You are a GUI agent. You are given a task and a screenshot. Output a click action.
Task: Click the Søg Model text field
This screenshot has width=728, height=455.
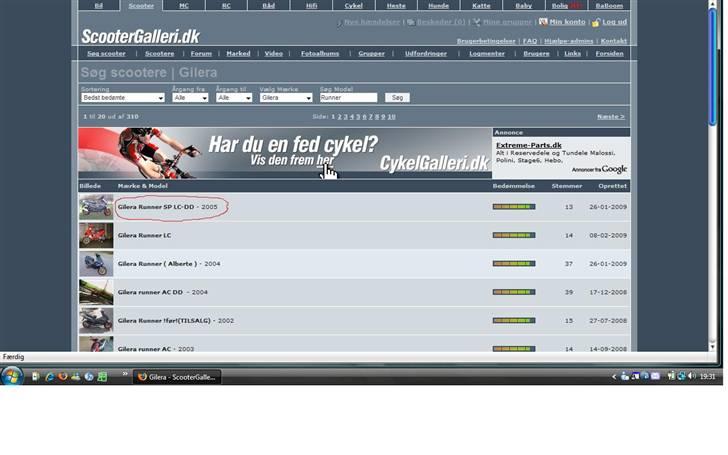coord(348,98)
